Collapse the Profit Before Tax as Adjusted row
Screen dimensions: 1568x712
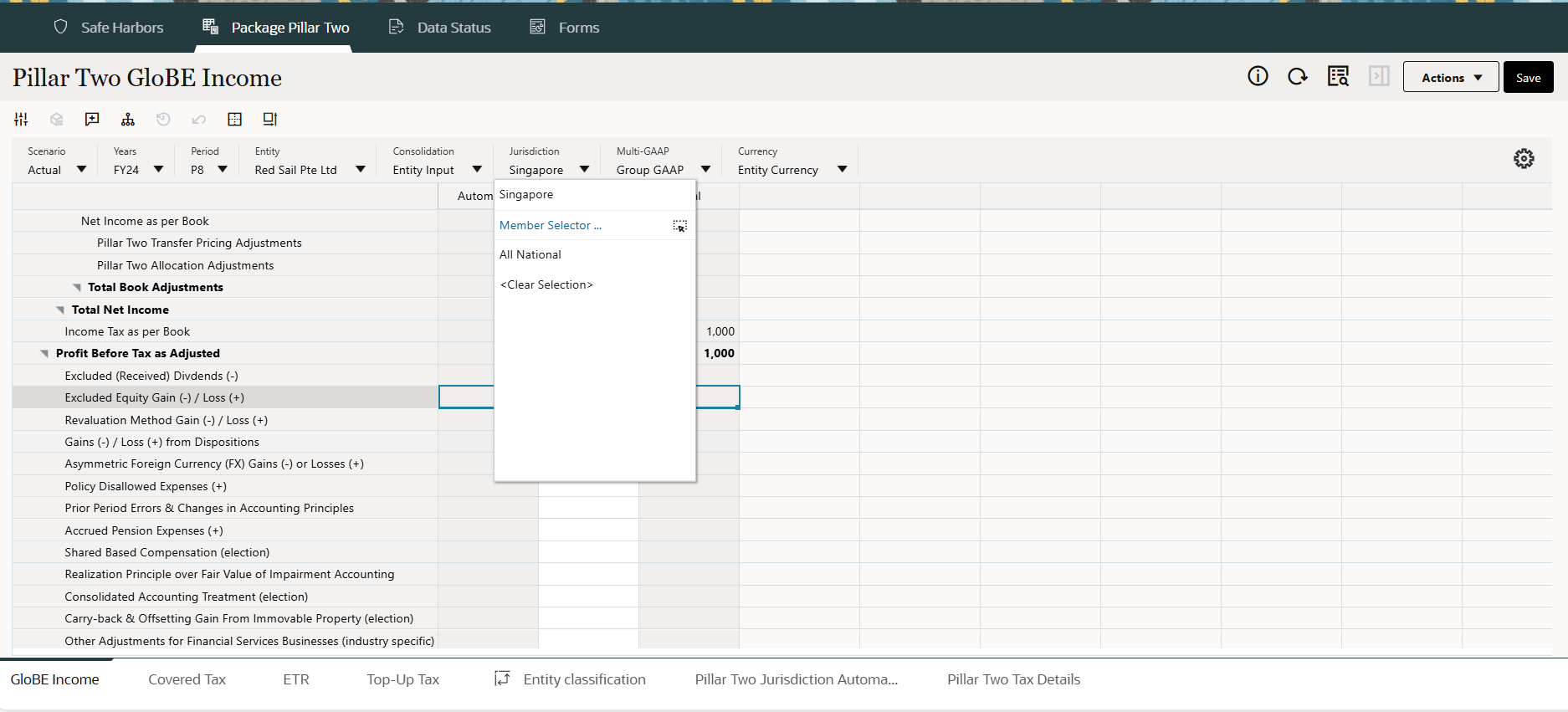pos(44,354)
